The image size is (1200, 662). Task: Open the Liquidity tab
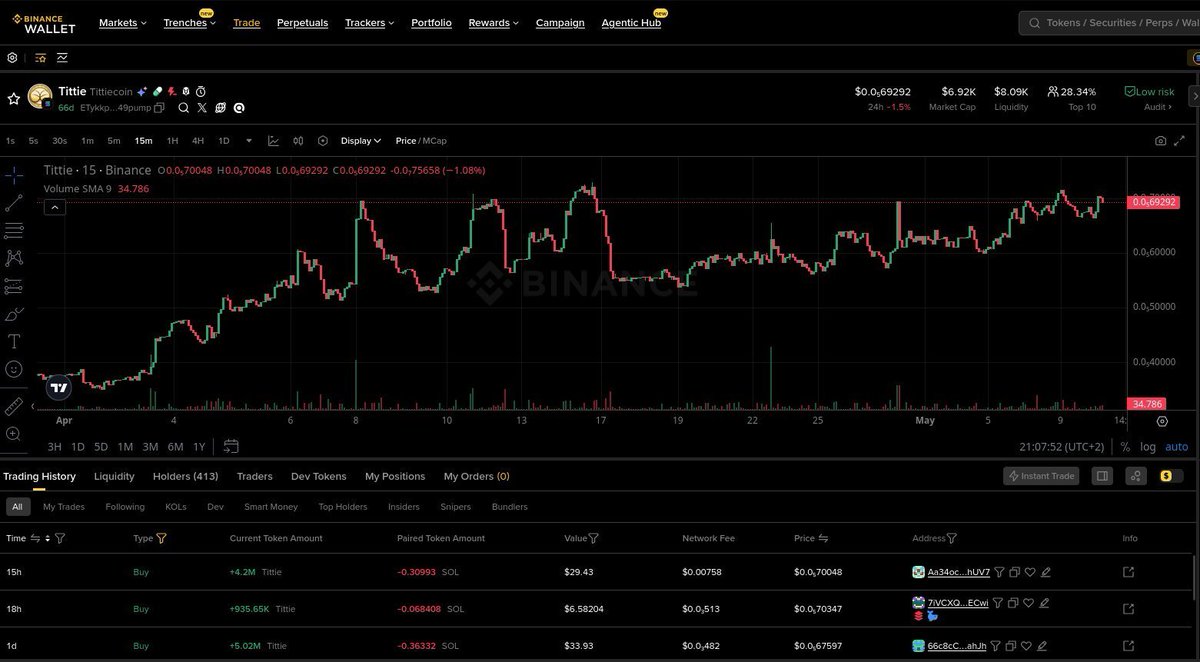pyautogui.click(x=114, y=476)
